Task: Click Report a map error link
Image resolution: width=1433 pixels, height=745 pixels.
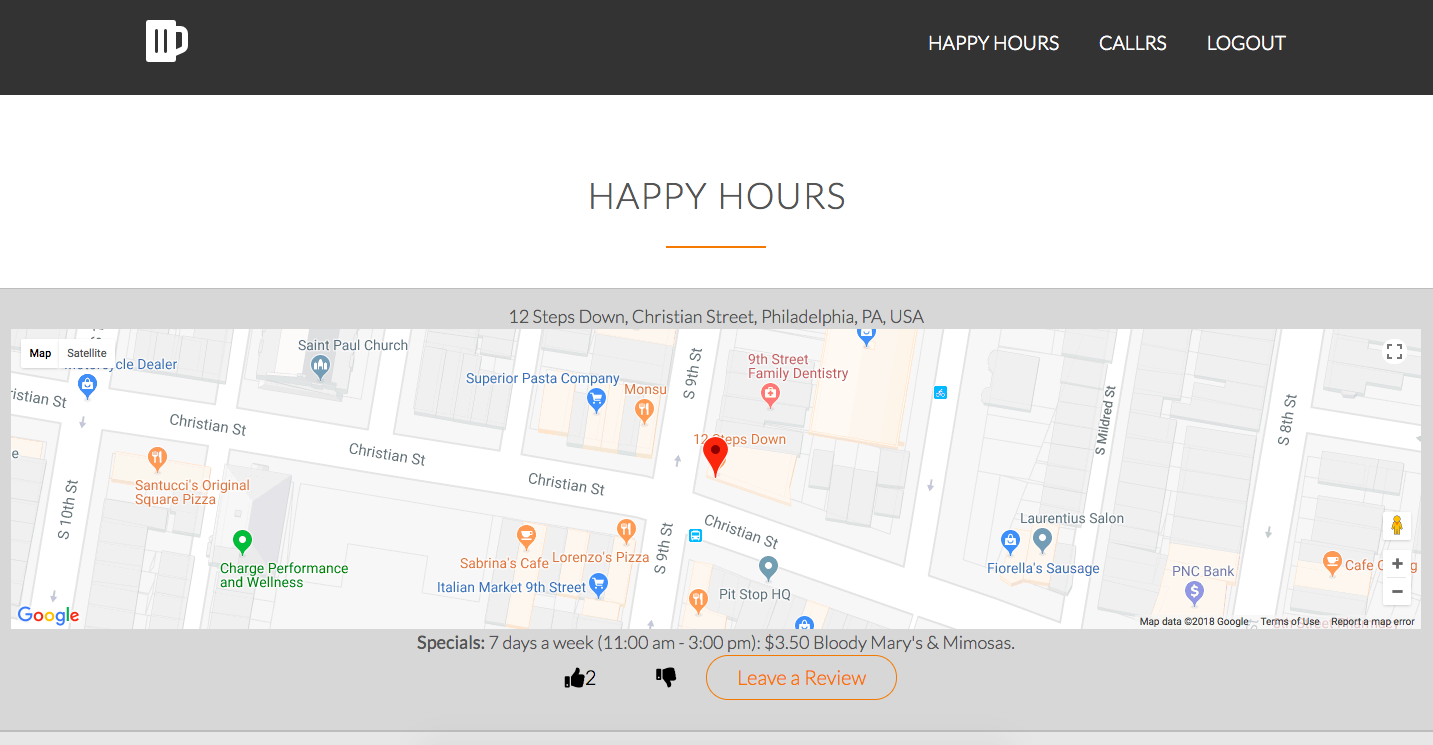Action: (x=1372, y=622)
